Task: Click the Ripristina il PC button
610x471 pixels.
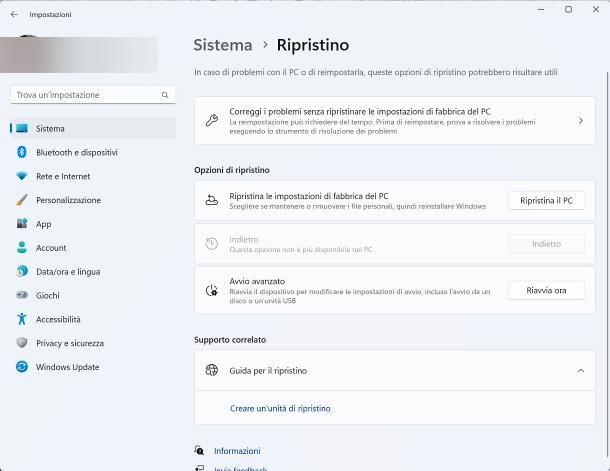Action: click(546, 201)
